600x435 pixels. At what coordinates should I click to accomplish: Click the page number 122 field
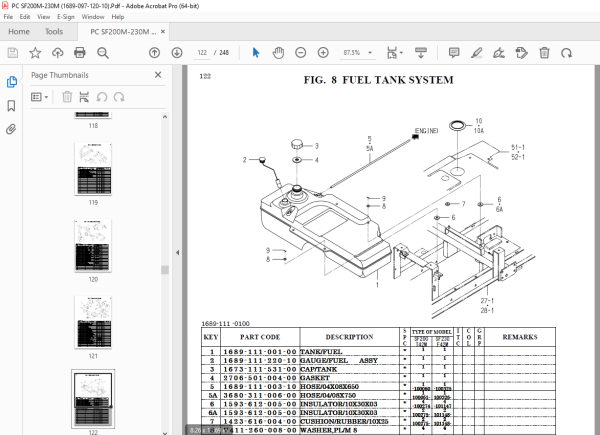[202, 53]
